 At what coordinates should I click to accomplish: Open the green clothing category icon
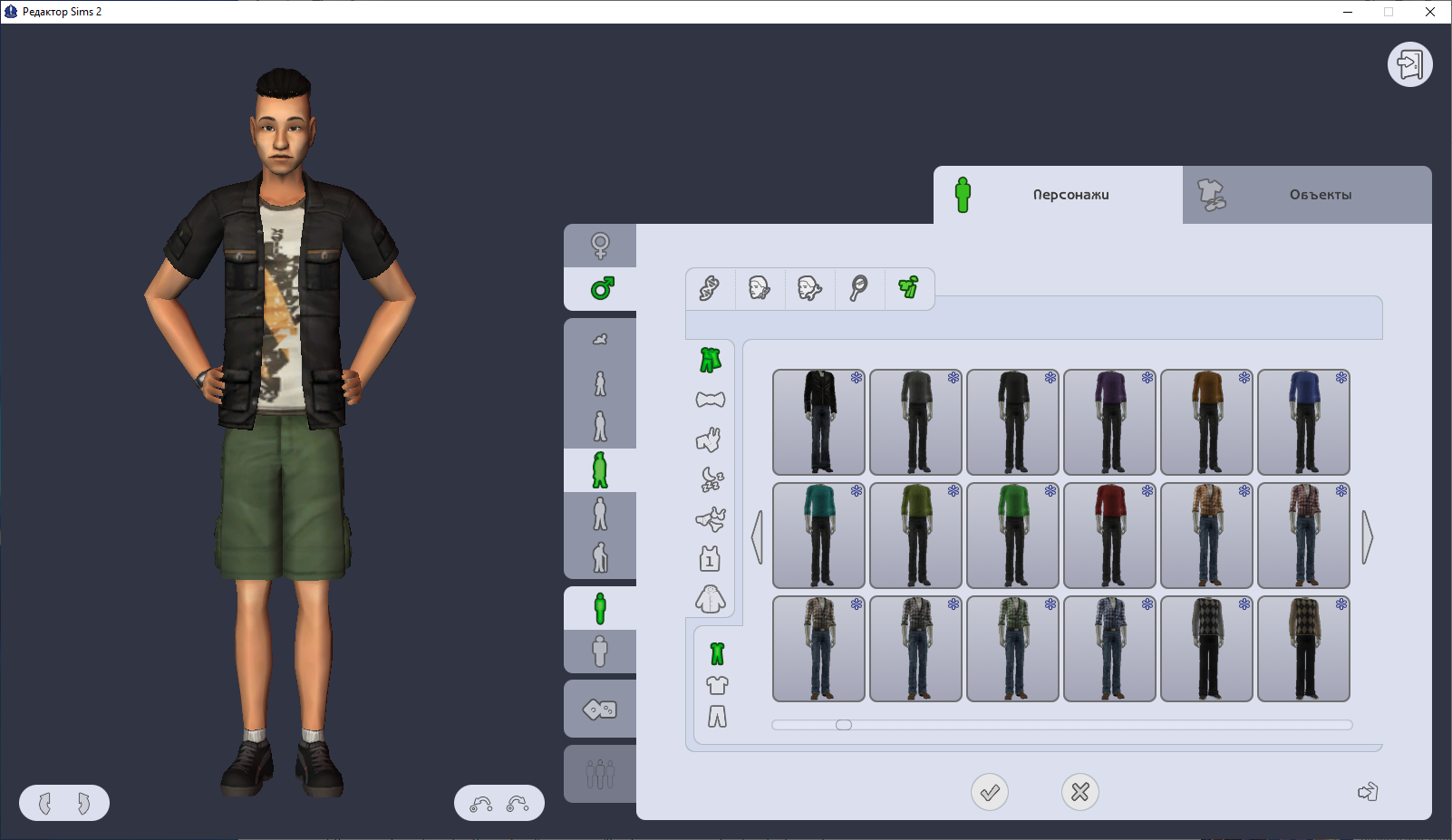coord(909,289)
